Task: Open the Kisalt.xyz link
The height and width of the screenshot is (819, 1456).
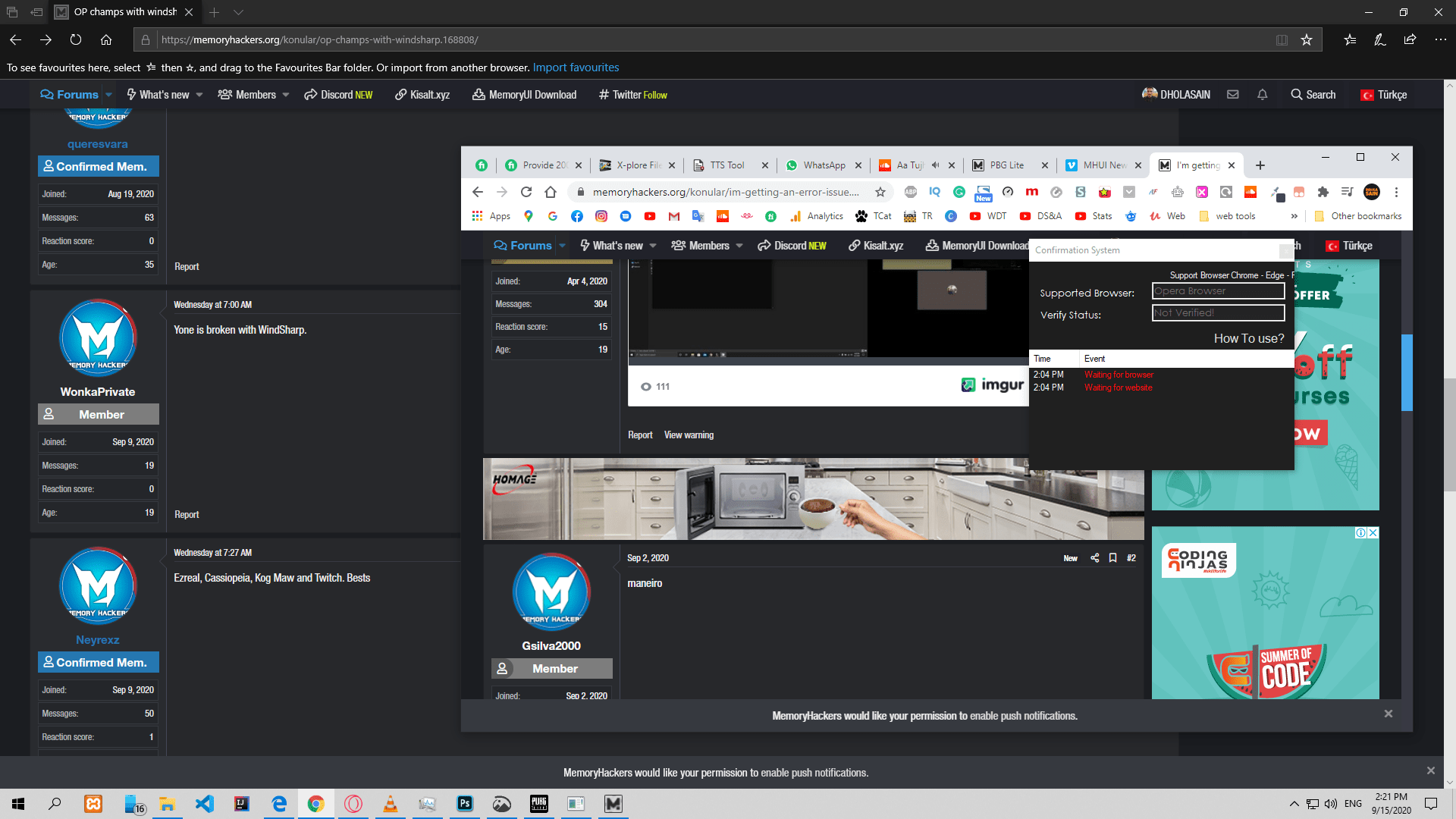Action: [422, 95]
